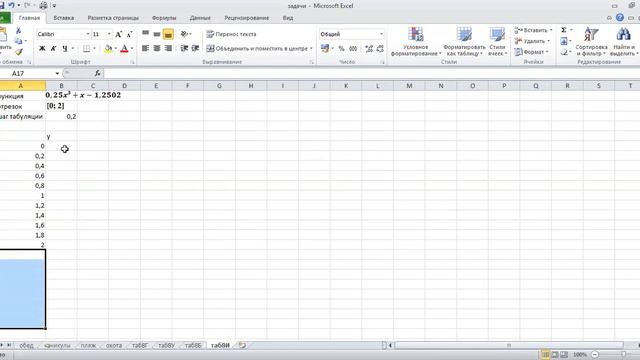
Task: Align text to top of cell
Action: pos(145,34)
